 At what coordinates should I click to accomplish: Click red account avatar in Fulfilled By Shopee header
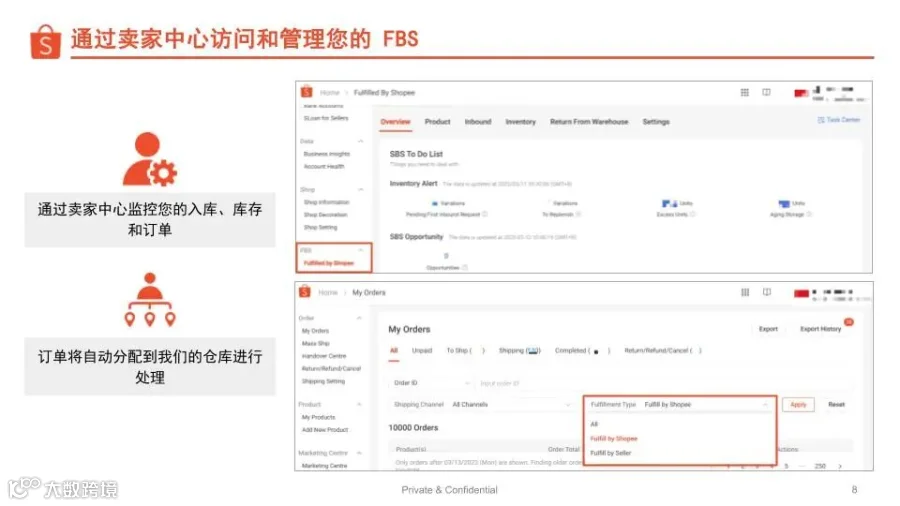pyautogui.click(x=801, y=93)
